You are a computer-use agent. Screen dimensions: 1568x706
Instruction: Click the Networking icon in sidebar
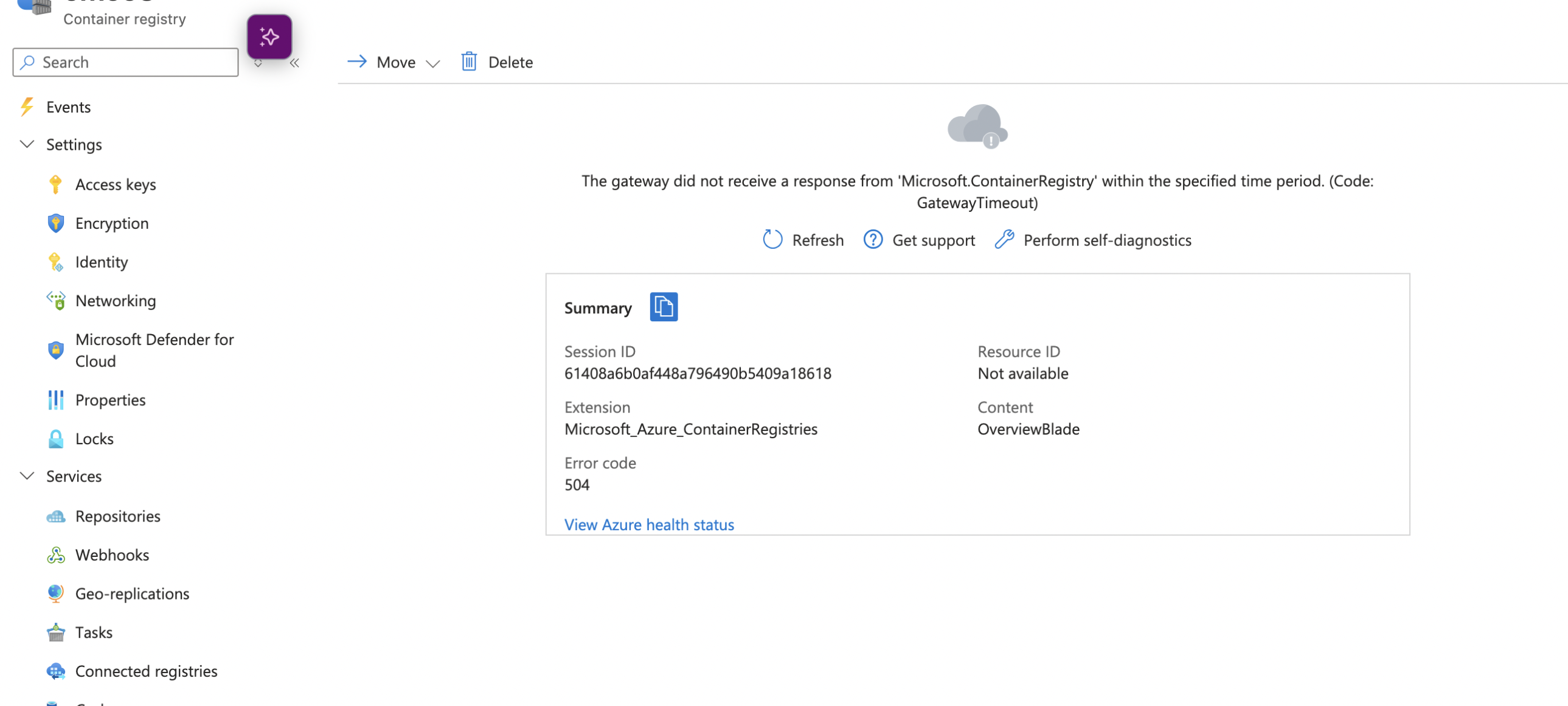[x=55, y=300]
